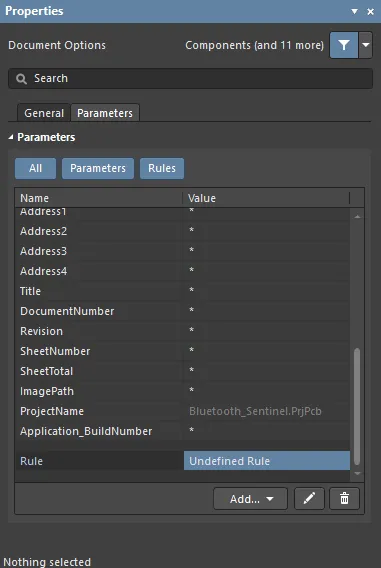Select the Parameters tab

point(105,113)
